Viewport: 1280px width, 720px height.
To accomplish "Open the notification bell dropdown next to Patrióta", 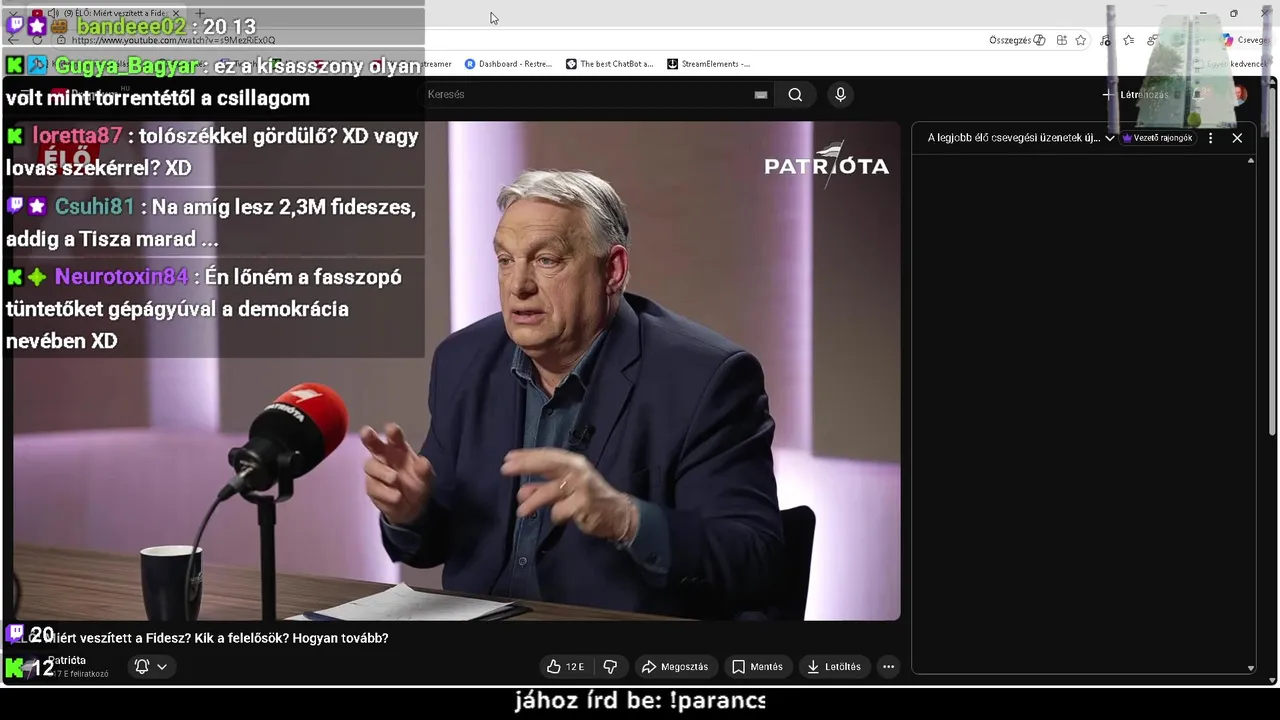I will click(150, 666).
